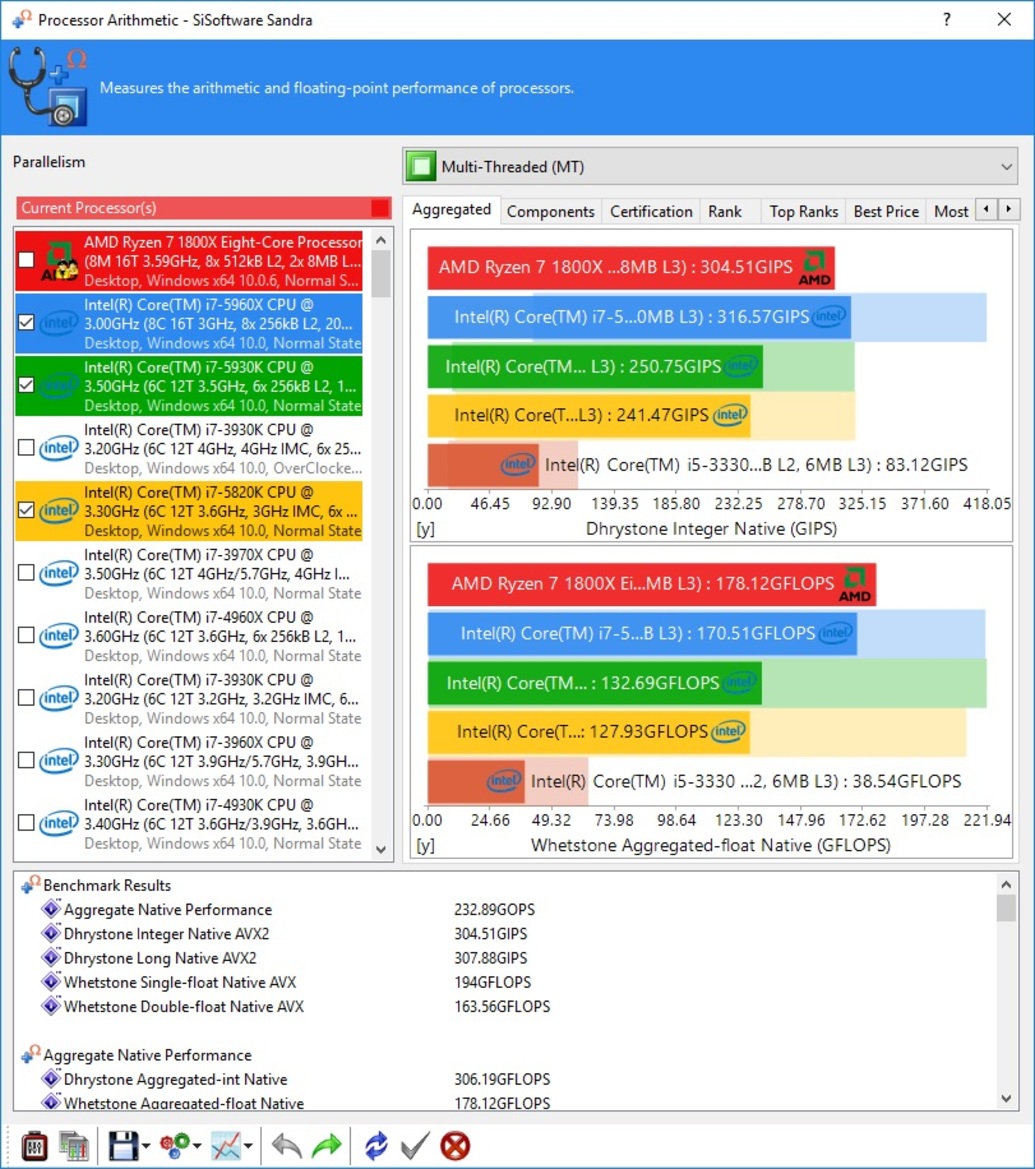1035x1169 pixels.
Task: Switch to the Components tab
Action: pos(550,212)
